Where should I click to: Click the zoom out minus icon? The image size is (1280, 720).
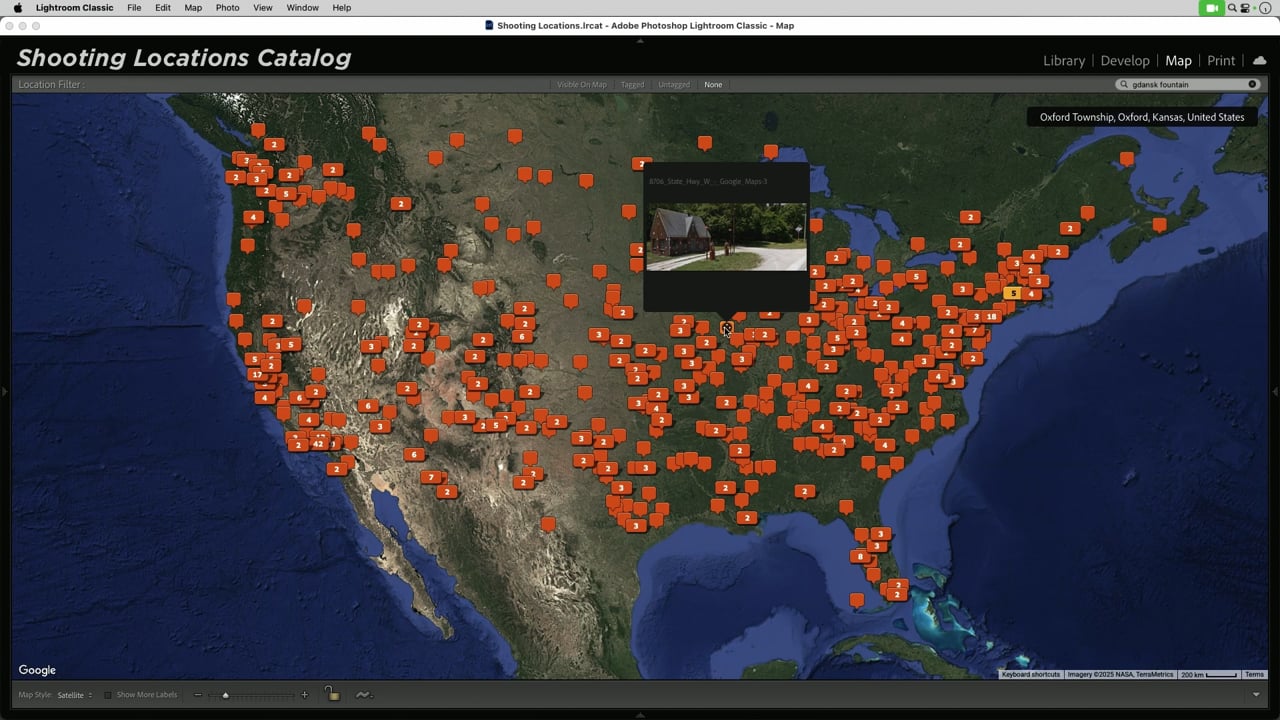click(198, 695)
